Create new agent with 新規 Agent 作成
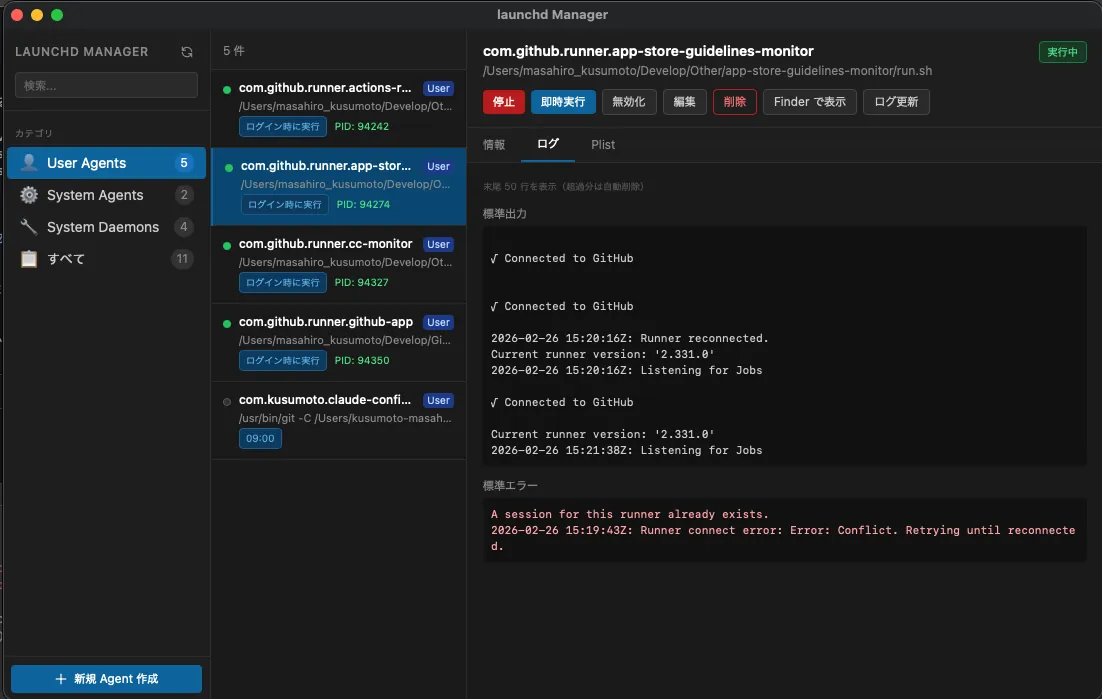 coord(106,679)
